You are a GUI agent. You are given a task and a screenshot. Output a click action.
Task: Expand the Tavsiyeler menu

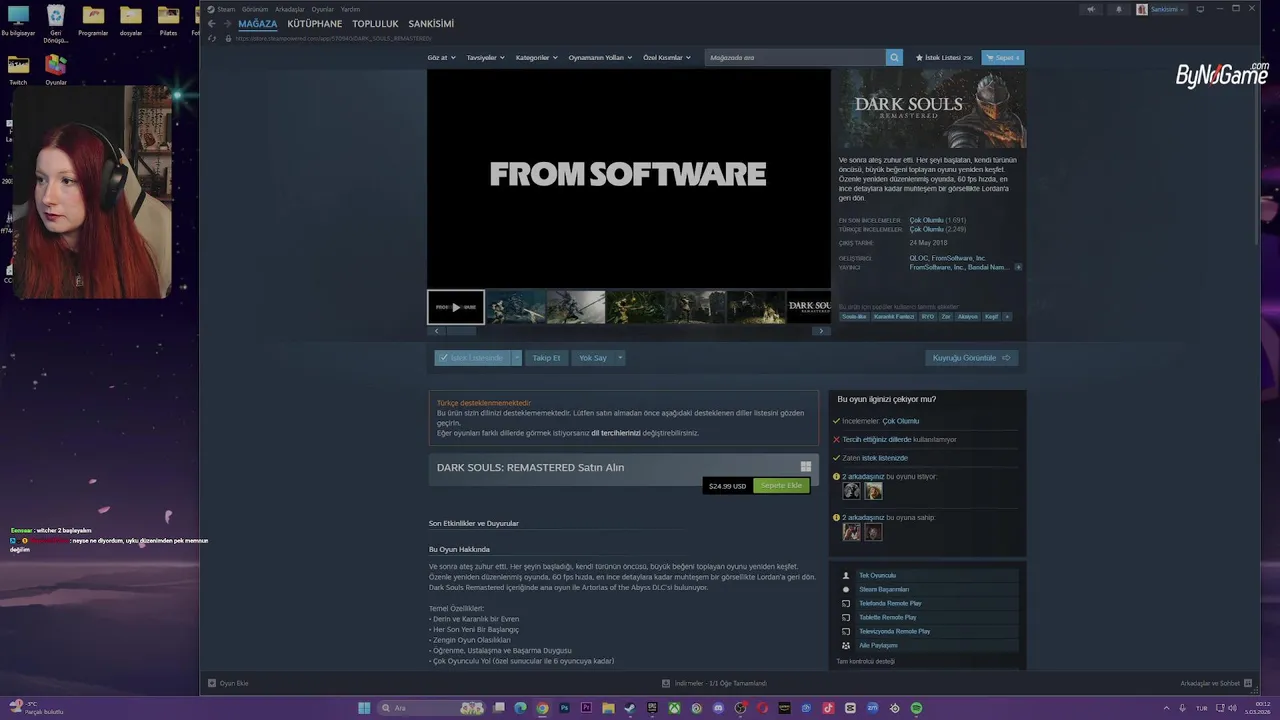[485, 58]
